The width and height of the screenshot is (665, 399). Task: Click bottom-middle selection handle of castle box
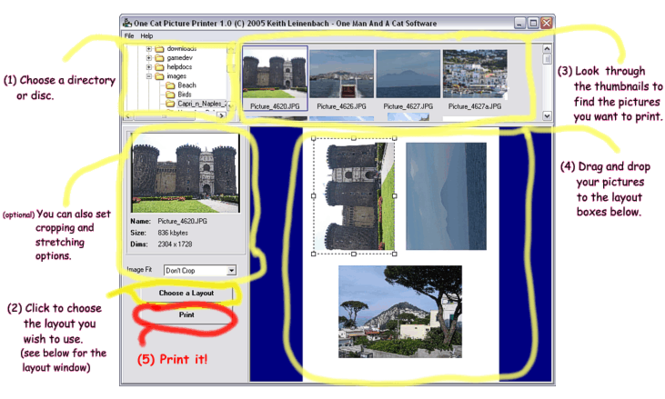coord(354,254)
